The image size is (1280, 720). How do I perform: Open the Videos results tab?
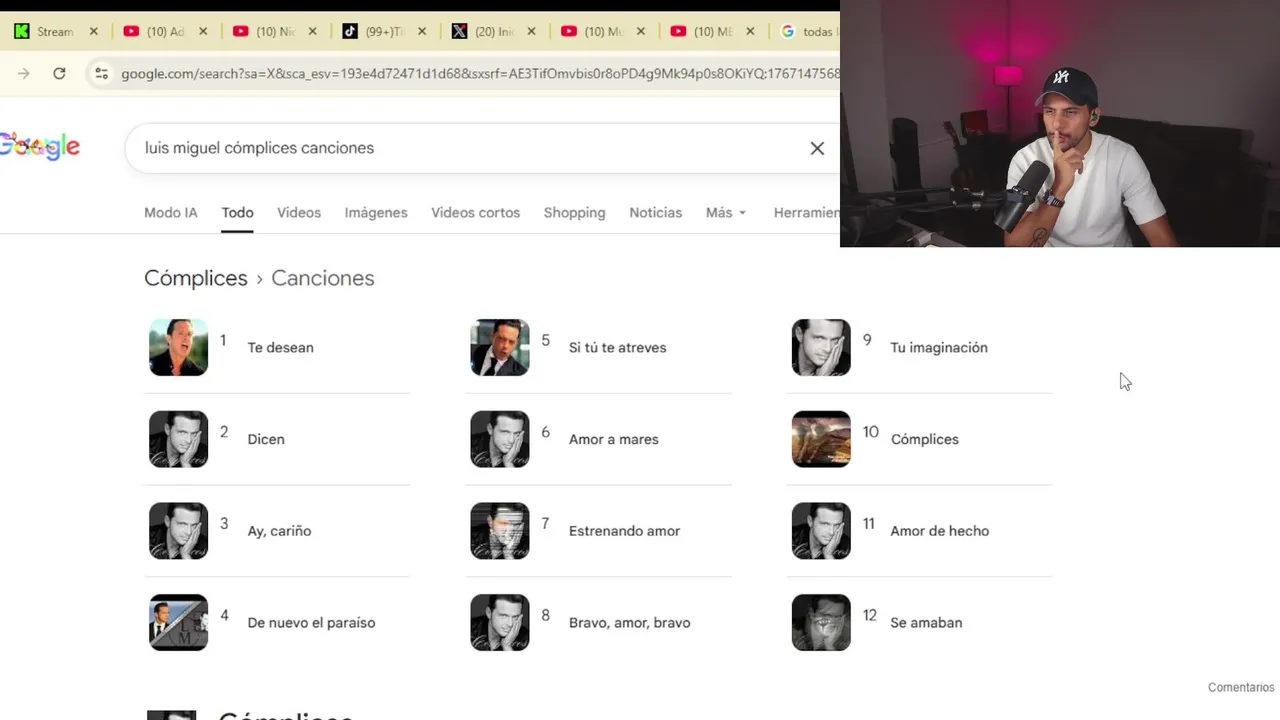click(x=299, y=213)
